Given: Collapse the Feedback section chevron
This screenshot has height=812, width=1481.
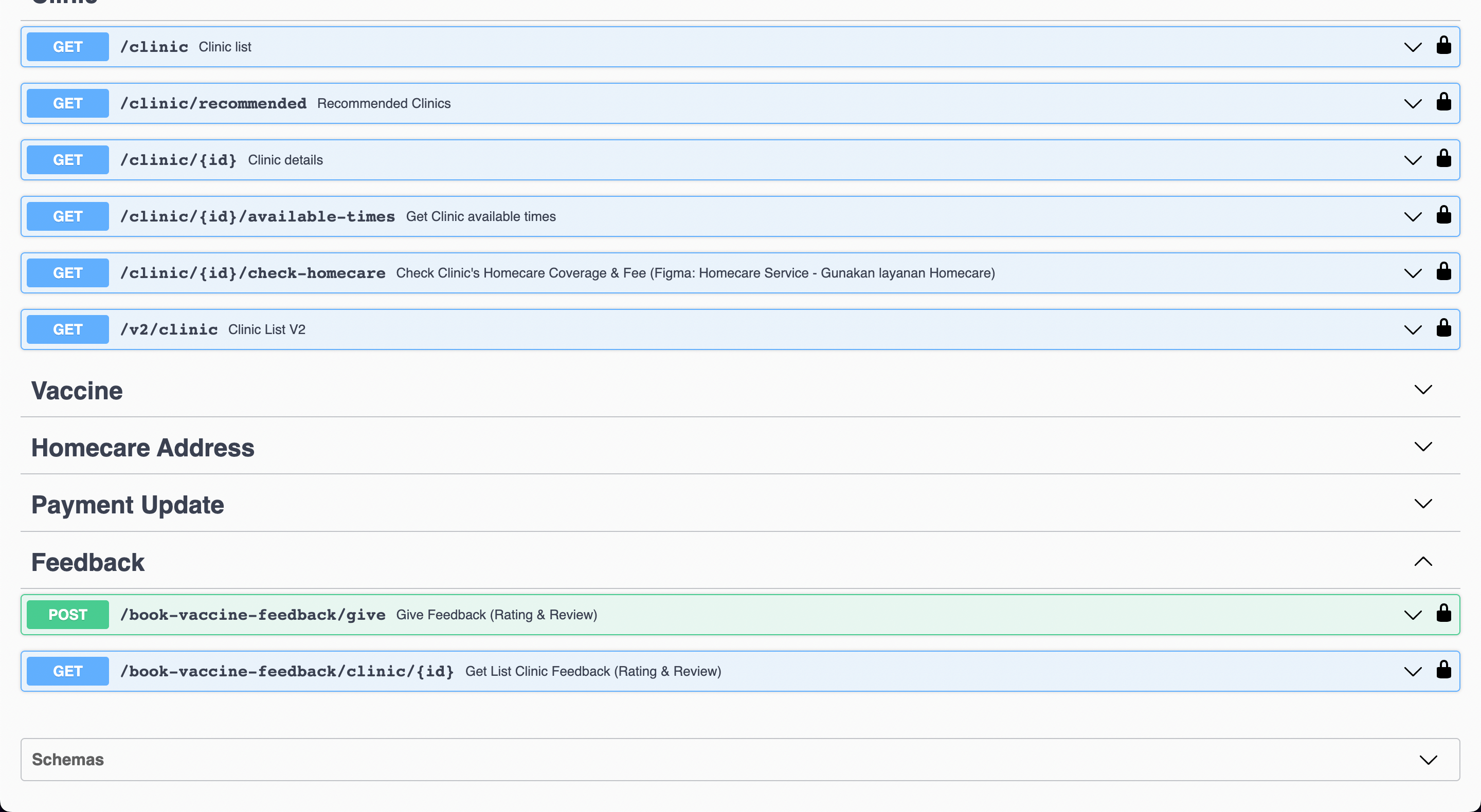Looking at the screenshot, I should (x=1422, y=561).
